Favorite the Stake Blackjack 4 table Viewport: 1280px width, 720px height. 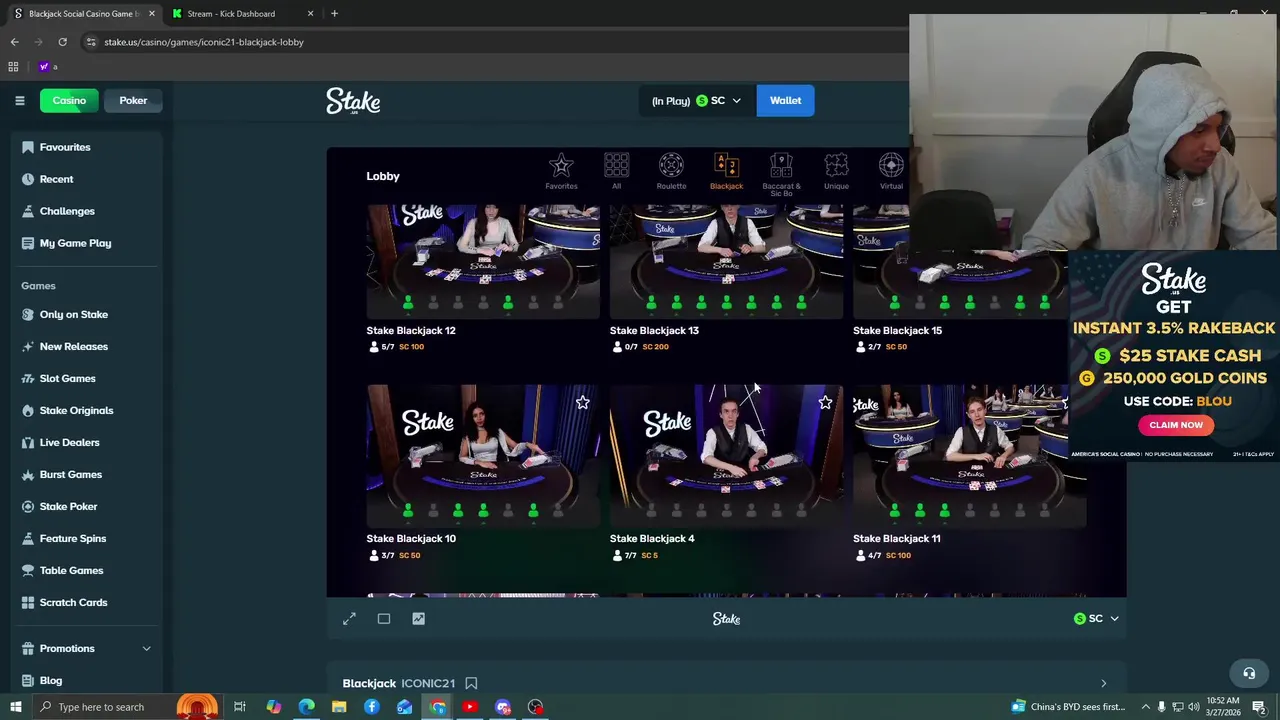pos(825,402)
